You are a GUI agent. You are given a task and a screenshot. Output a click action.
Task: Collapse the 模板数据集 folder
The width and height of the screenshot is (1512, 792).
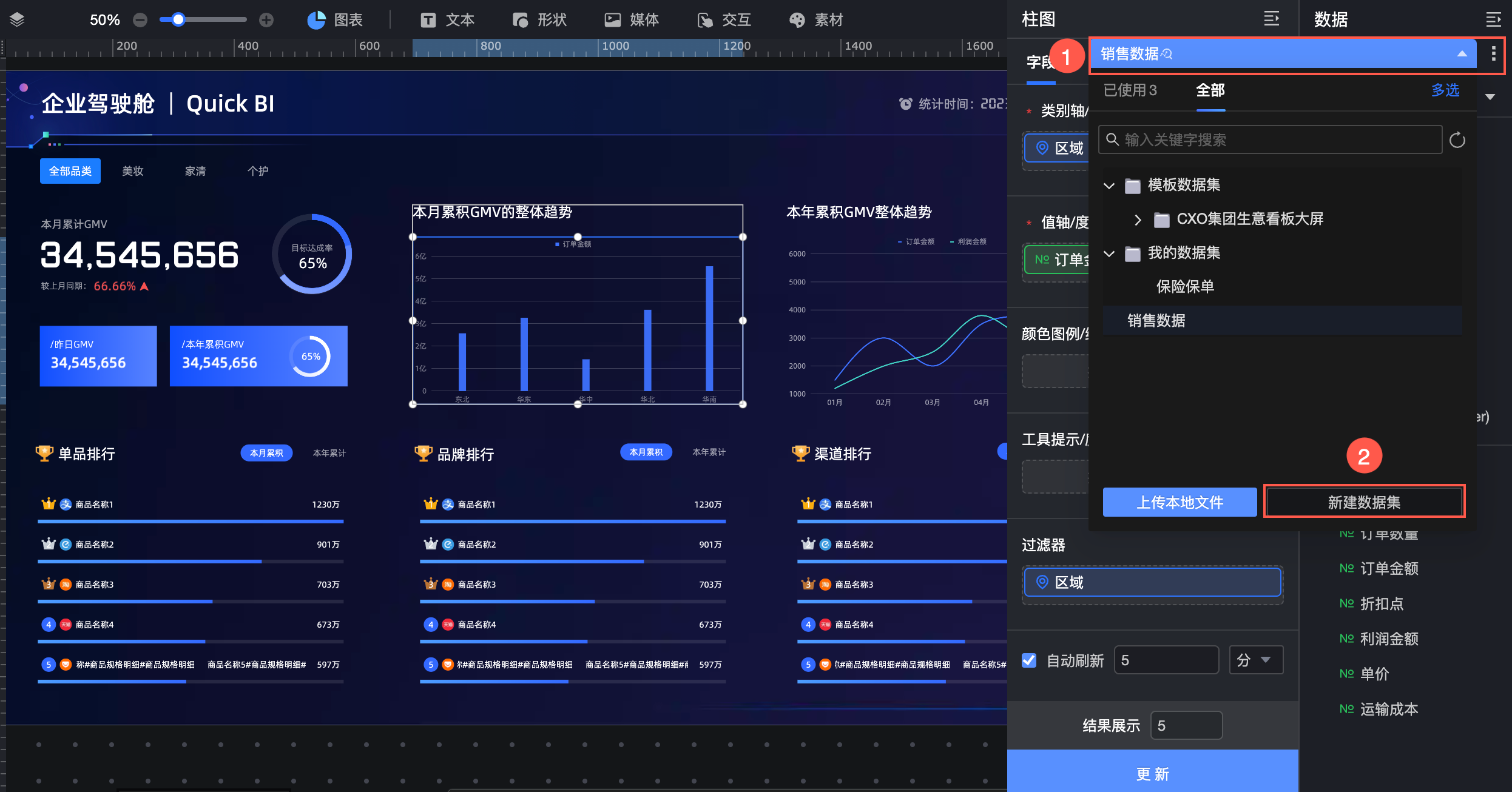pos(1109,185)
